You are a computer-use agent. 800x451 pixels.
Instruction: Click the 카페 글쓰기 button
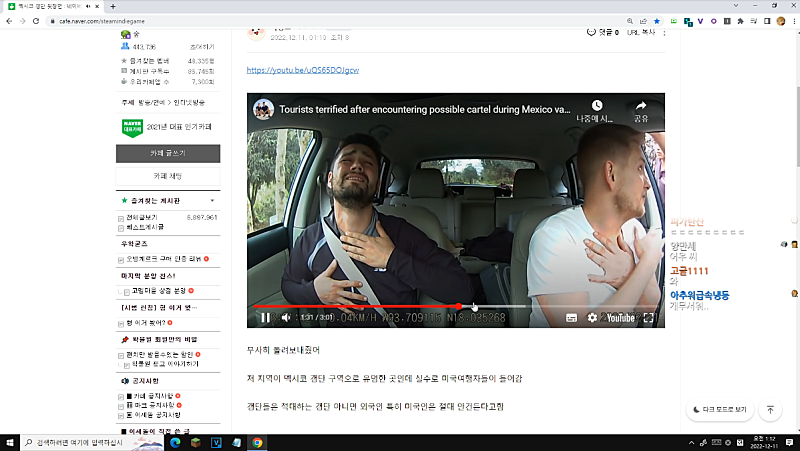coord(167,153)
